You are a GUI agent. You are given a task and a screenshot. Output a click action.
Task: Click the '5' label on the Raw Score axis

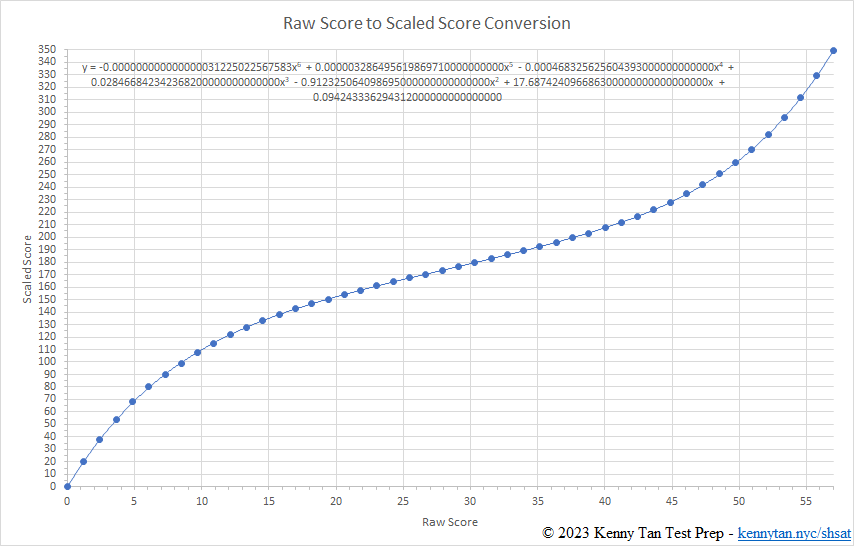tap(134, 501)
